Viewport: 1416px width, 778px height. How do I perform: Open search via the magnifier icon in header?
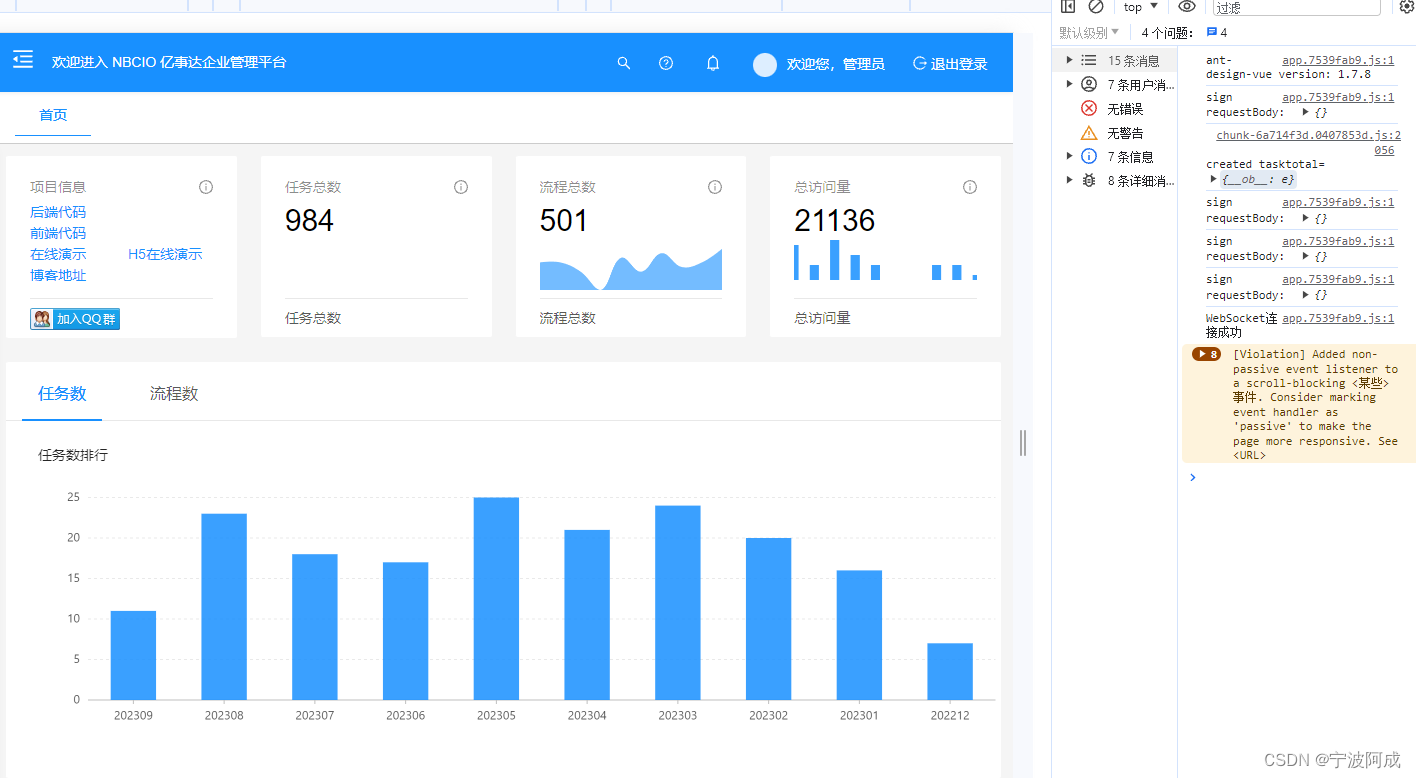click(624, 63)
